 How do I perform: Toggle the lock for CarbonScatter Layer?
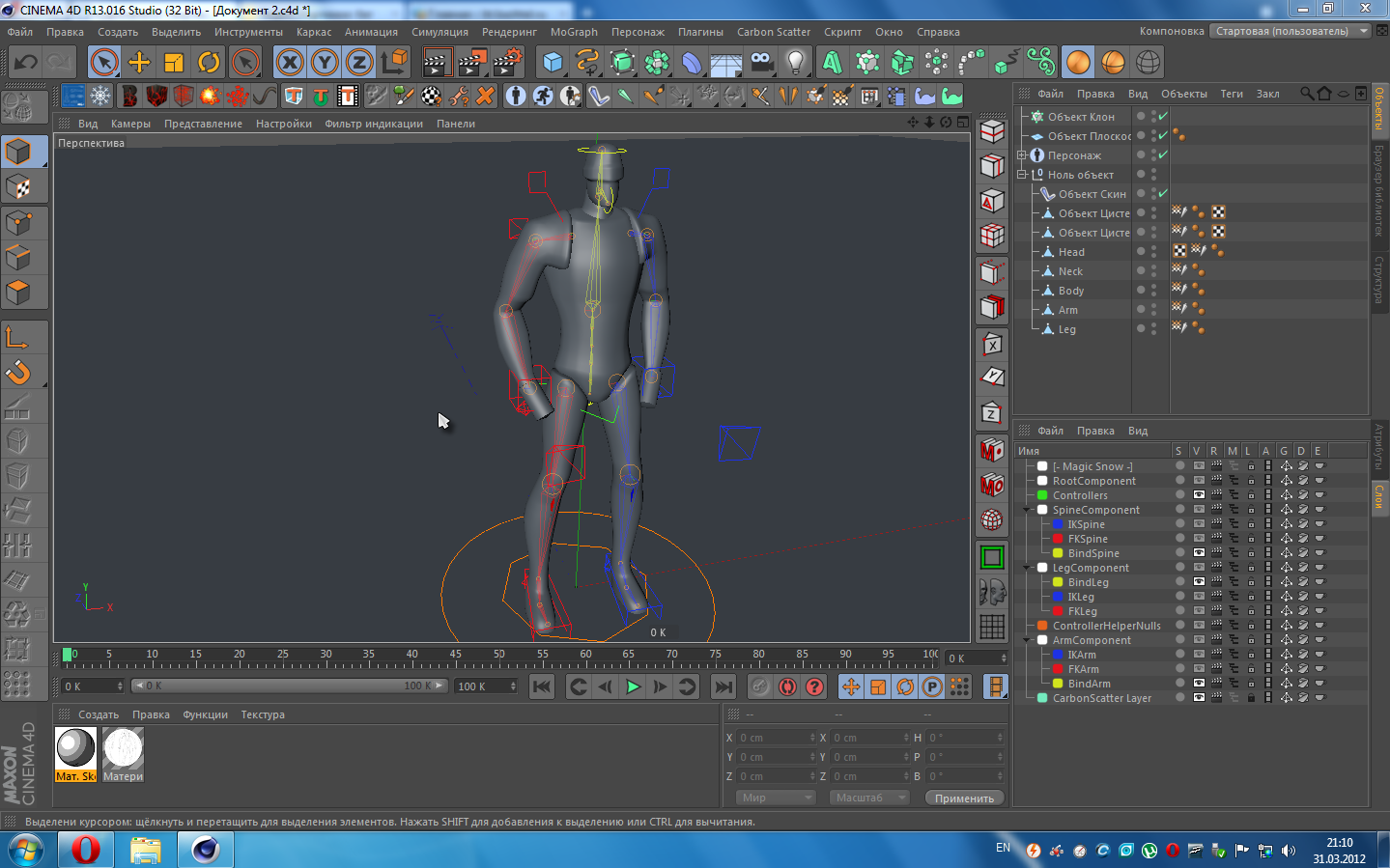(1251, 698)
